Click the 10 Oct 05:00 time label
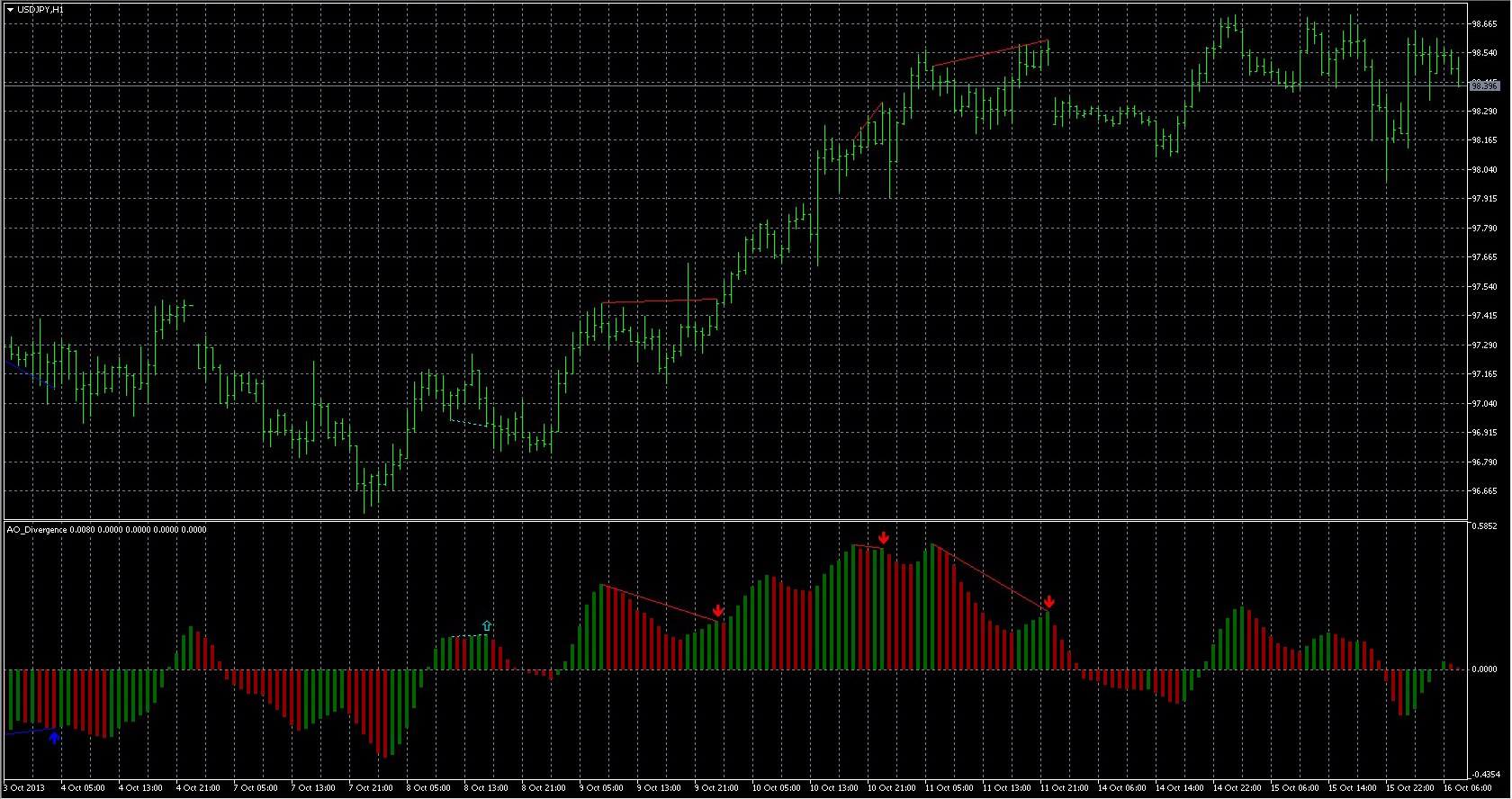This screenshot has width=1512, height=799. pyautogui.click(x=777, y=788)
